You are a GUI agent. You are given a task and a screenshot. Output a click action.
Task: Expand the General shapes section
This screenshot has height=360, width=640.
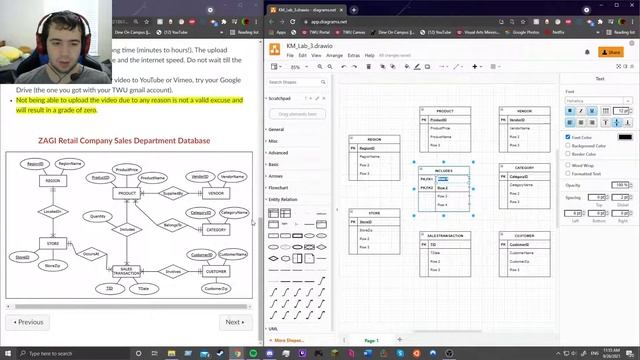(276, 129)
